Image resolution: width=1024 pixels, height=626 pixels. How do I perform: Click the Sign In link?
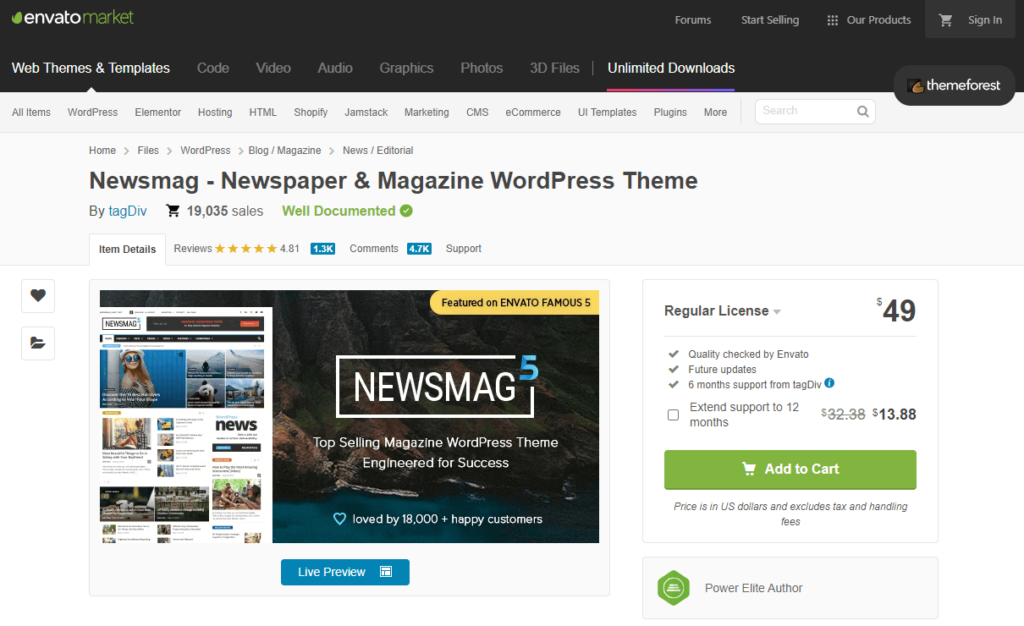pyautogui.click(x=985, y=20)
